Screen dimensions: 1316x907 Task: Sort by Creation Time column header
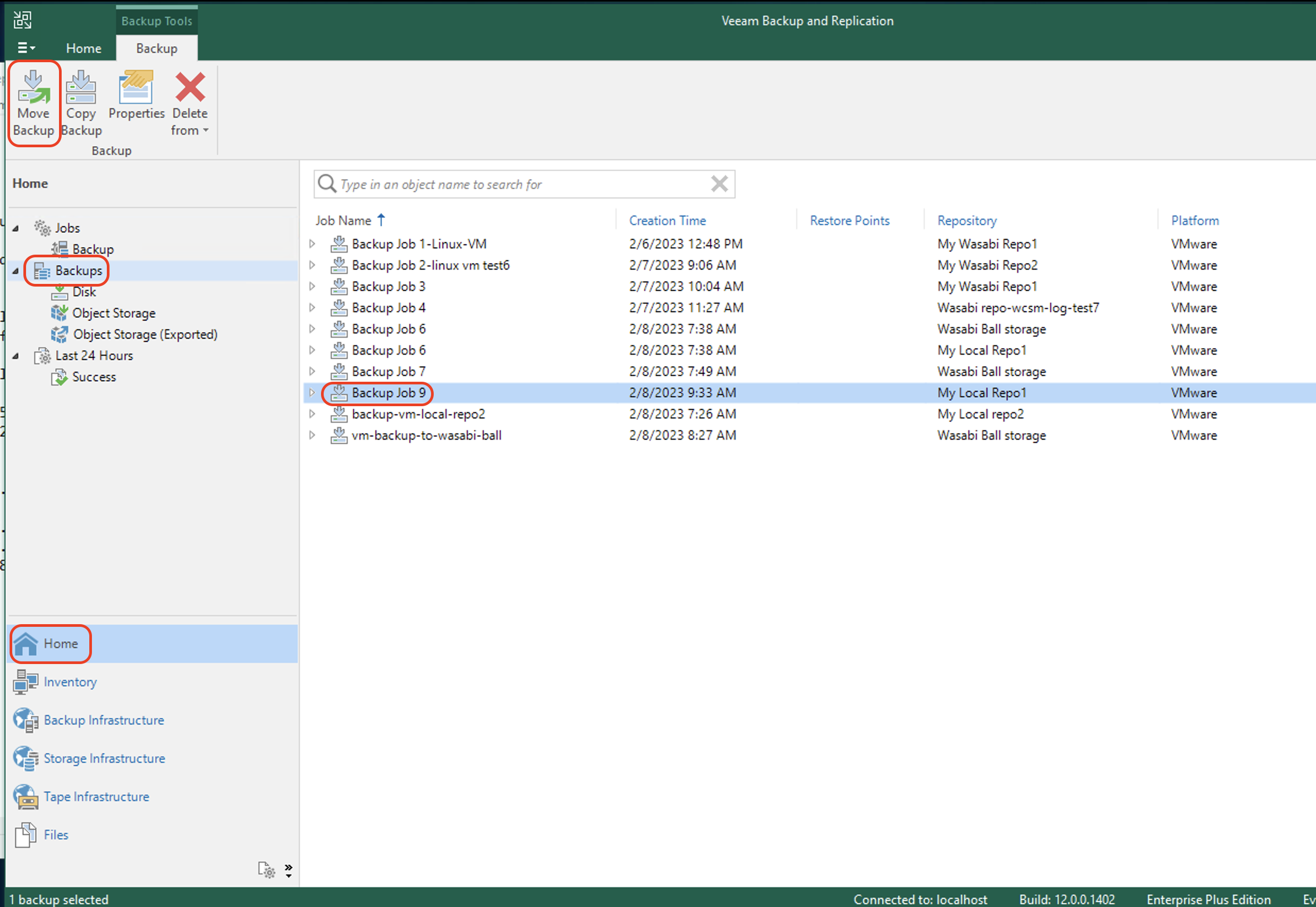coord(668,221)
